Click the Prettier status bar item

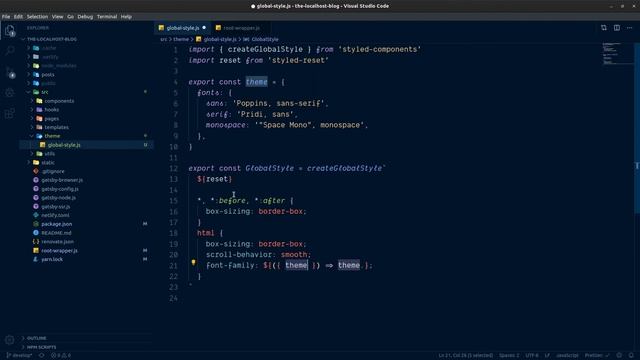597,356
